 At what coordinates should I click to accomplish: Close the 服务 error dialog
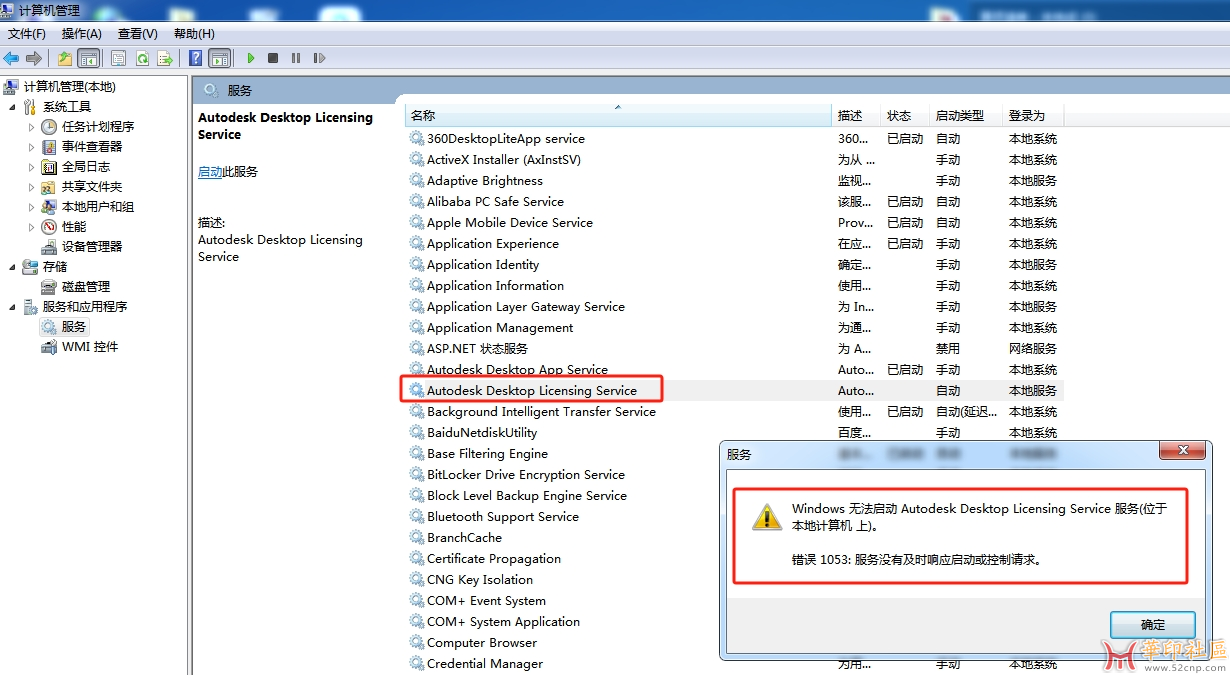pos(1183,451)
